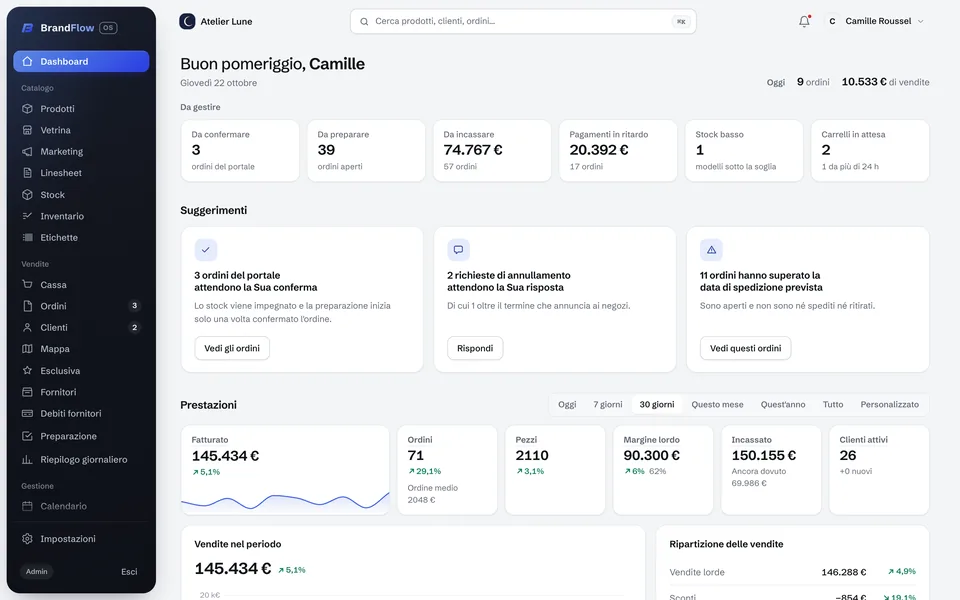This screenshot has height=600, width=960.
Task: Click the Calendario calendar icon
Action: tap(27, 506)
